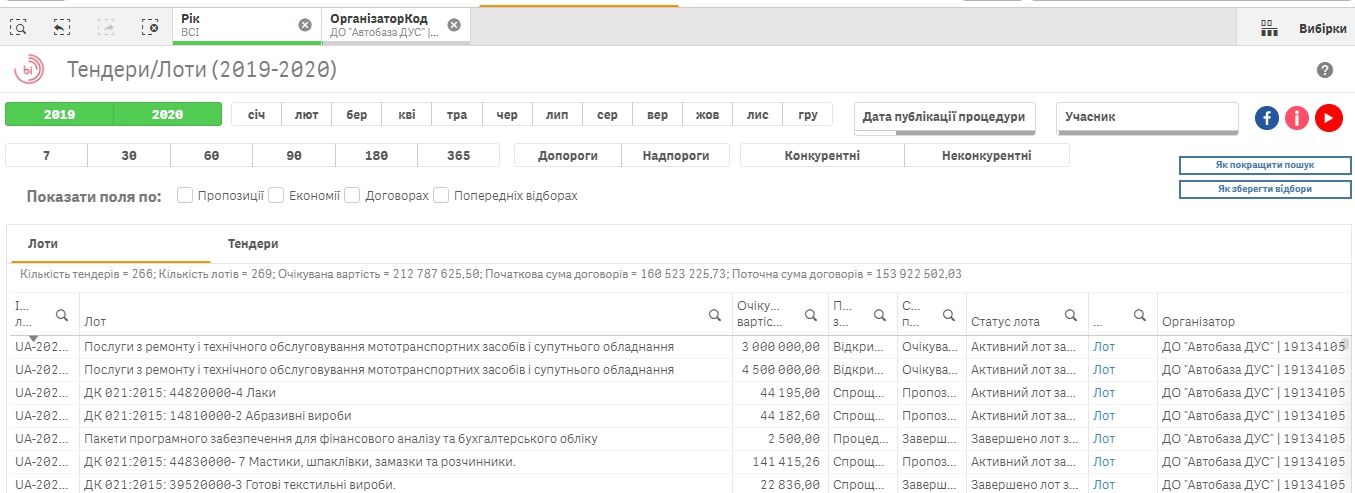Open the Учасник filter
The height and width of the screenshot is (493, 1355).
(x=1147, y=117)
